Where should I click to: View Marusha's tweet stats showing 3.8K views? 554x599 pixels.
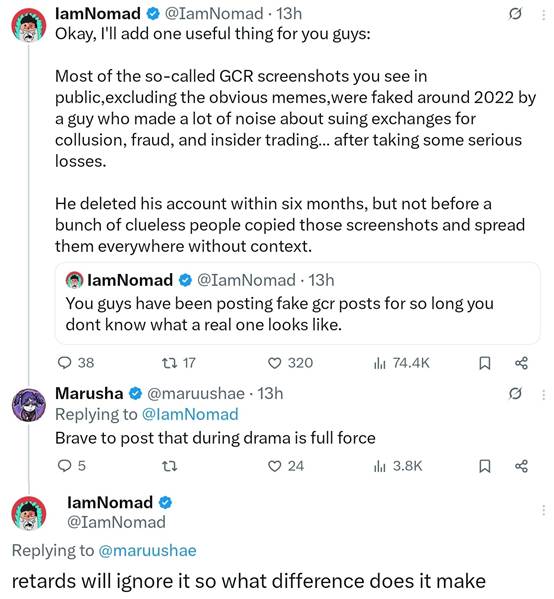[x=398, y=466]
